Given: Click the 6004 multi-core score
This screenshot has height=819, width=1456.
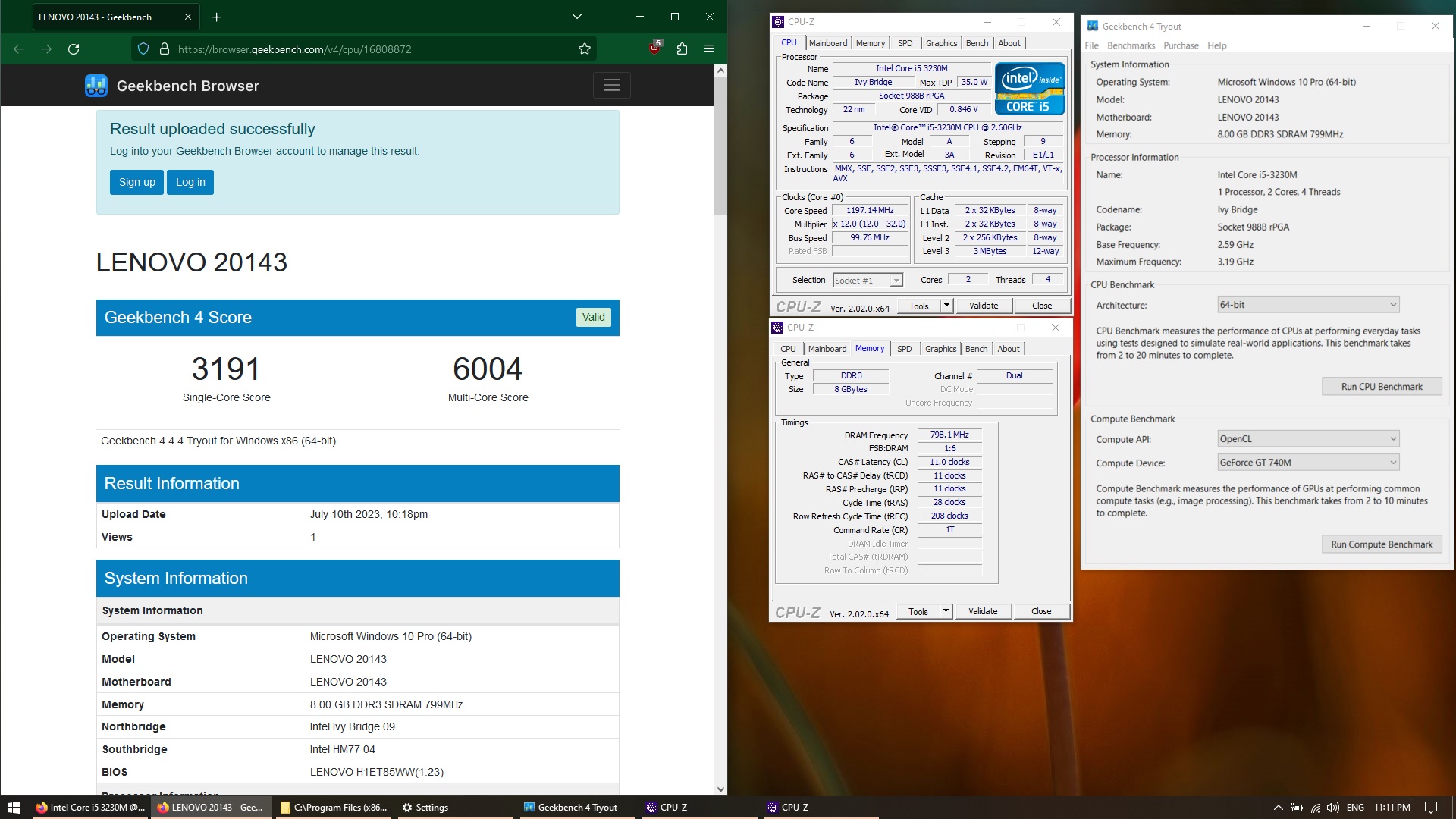Looking at the screenshot, I should [x=488, y=369].
